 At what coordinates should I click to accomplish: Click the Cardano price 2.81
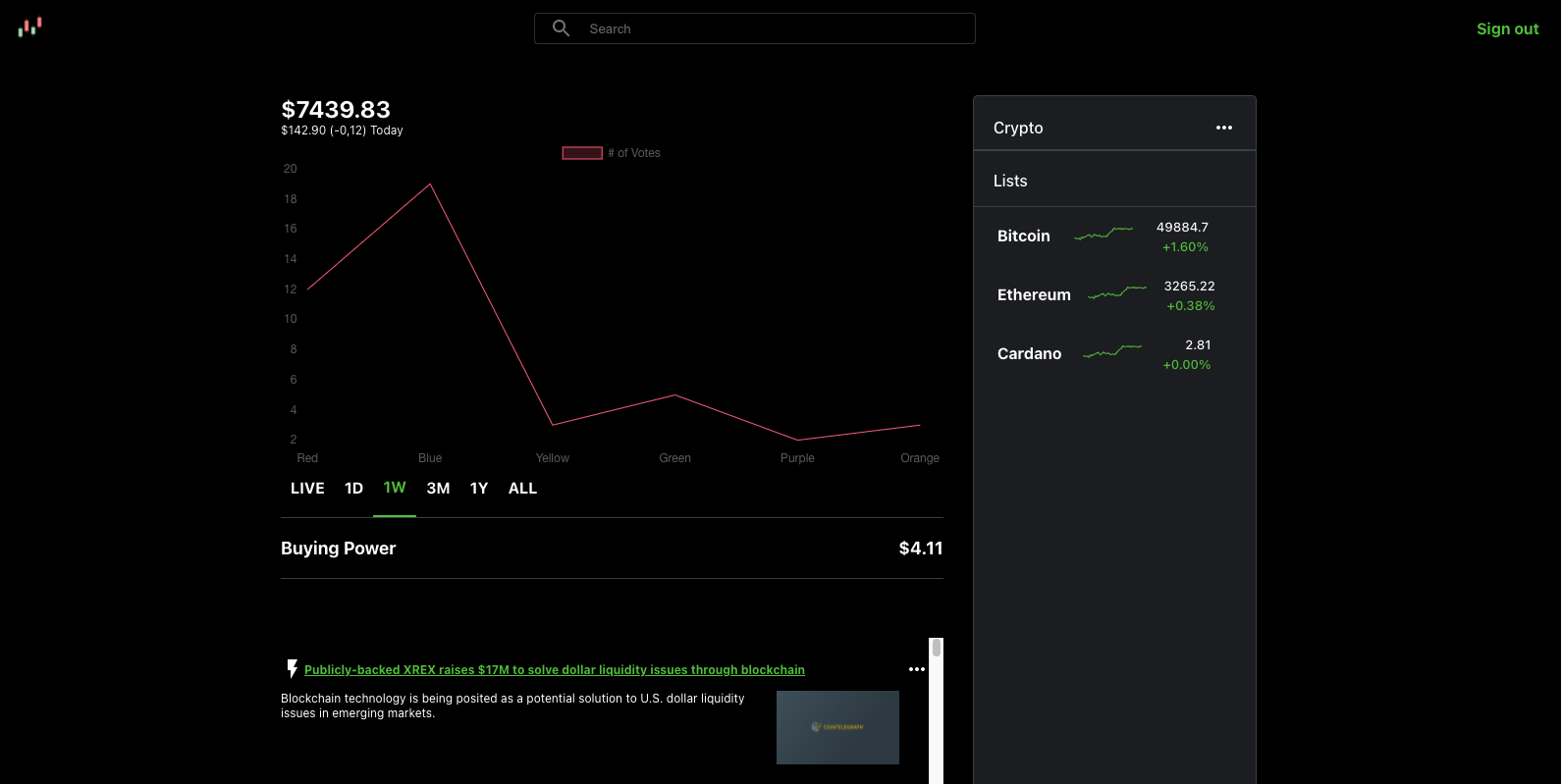[x=1198, y=345]
